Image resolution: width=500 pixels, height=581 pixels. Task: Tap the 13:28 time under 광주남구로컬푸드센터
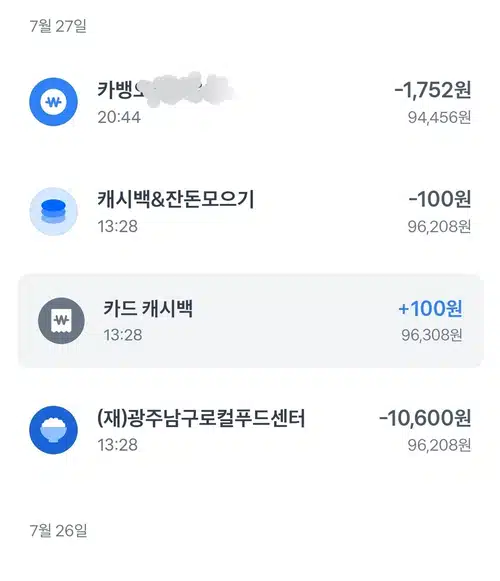pos(117,445)
